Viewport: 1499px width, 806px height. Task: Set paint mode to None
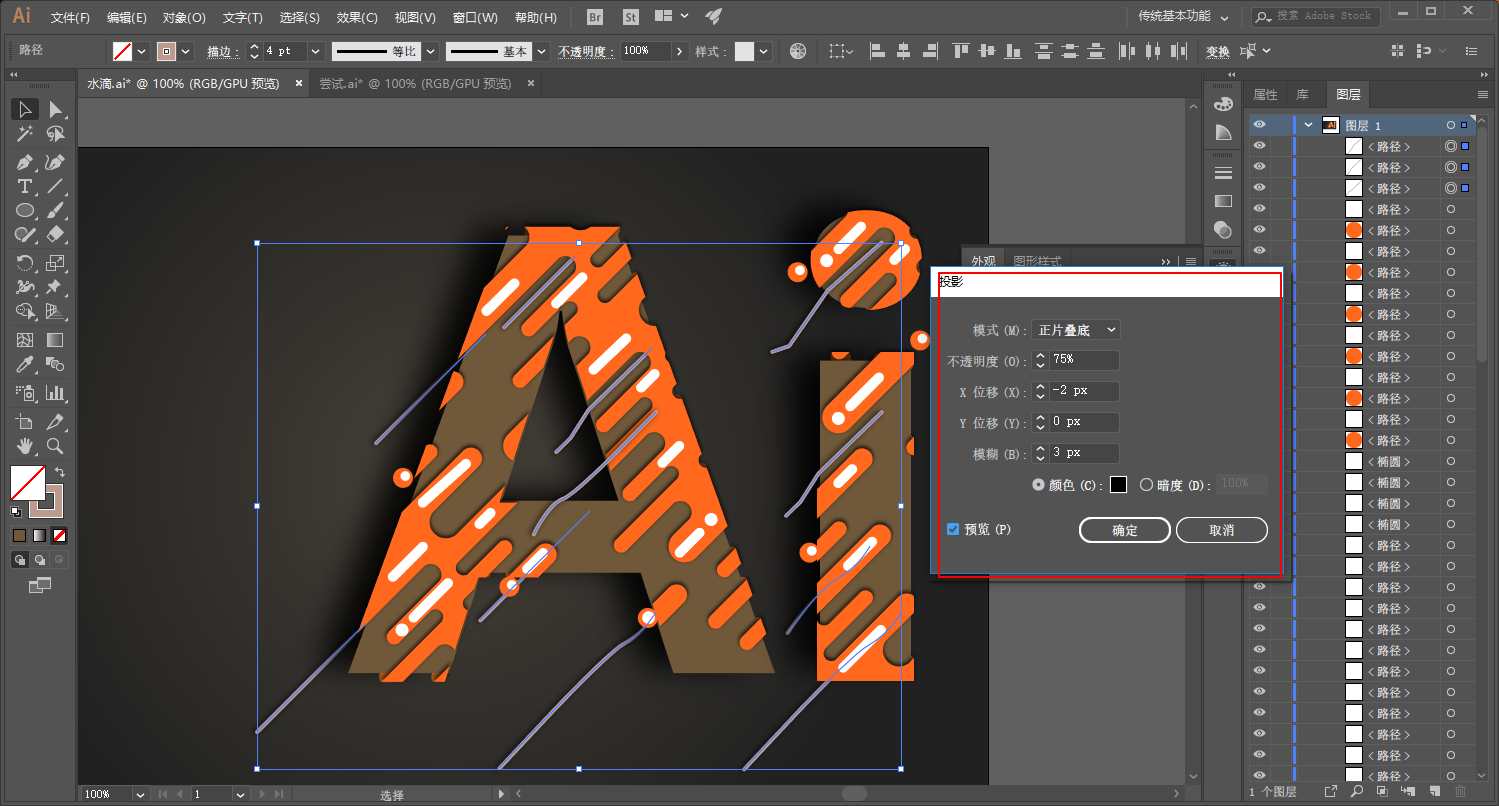coord(60,535)
